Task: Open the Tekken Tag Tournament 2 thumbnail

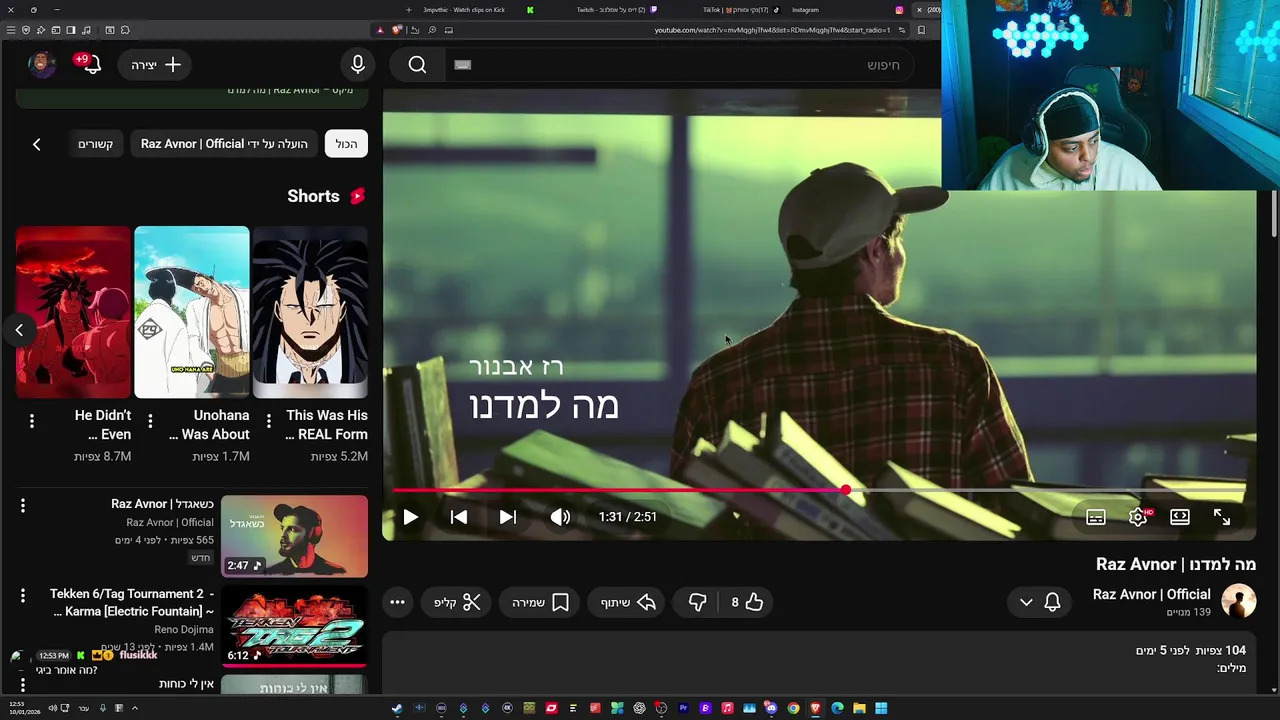Action: pos(294,626)
